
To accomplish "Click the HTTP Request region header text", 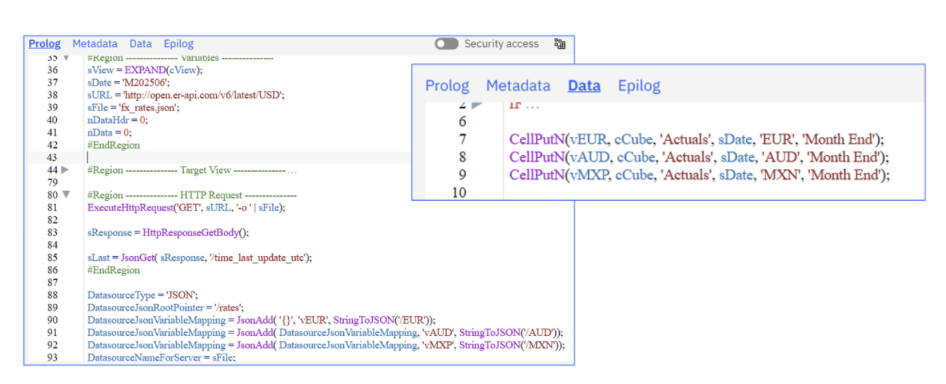I will [x=192, y=195].
